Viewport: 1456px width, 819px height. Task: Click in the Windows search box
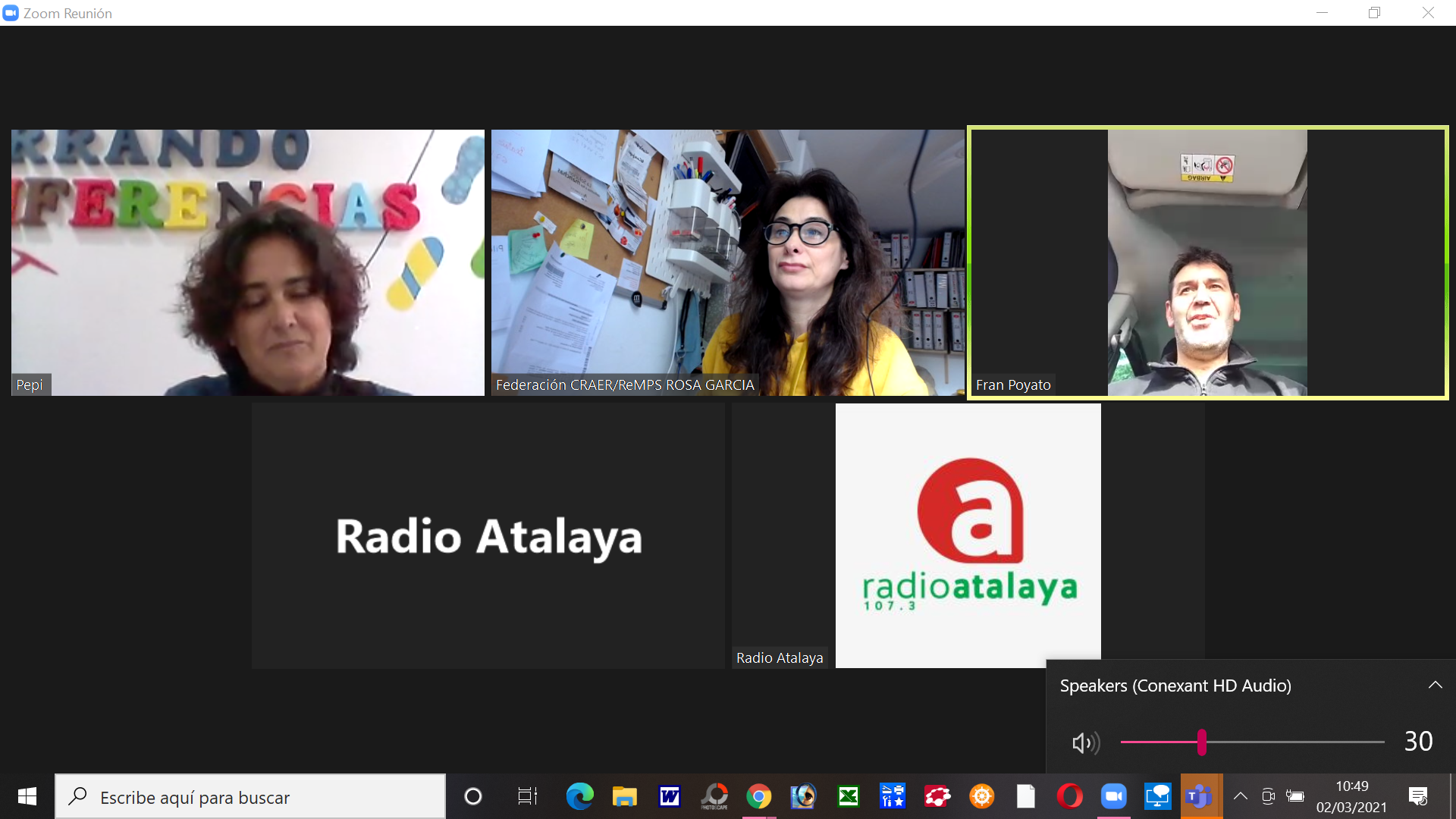click(x=250, y=796)
